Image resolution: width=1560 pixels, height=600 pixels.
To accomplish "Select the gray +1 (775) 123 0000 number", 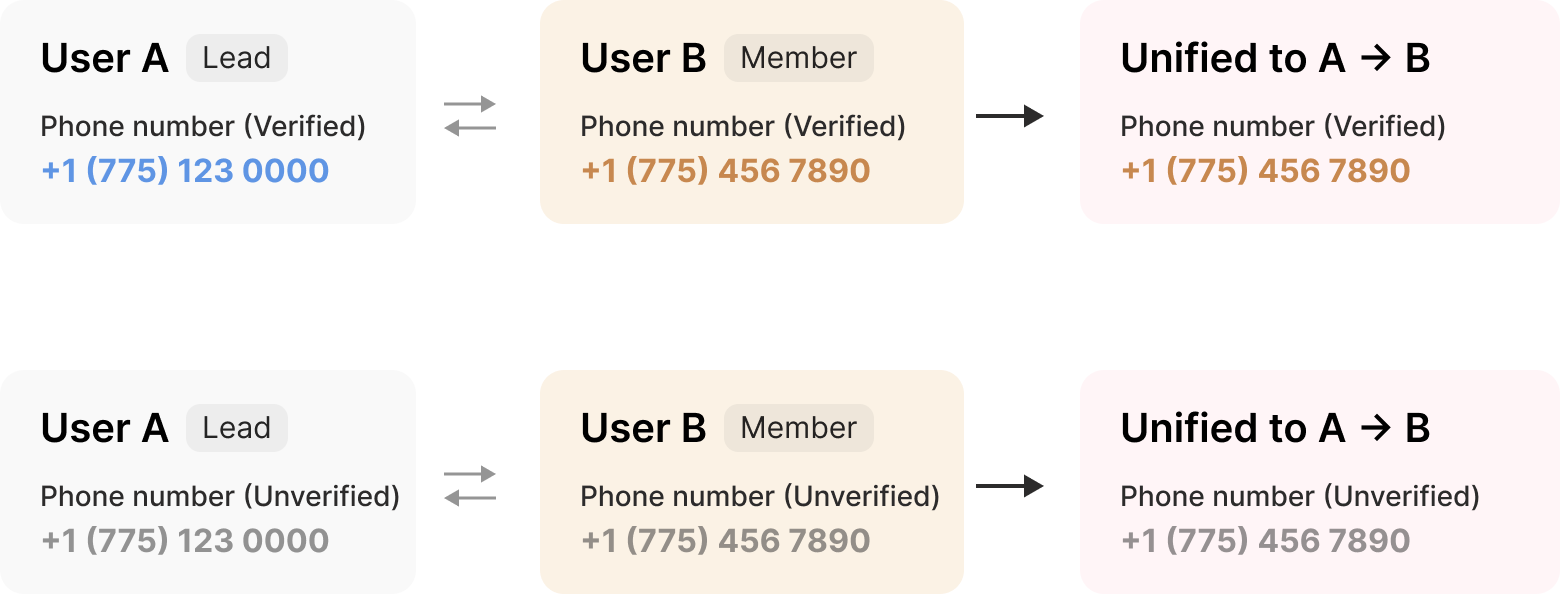I will (x=185, y=541).
